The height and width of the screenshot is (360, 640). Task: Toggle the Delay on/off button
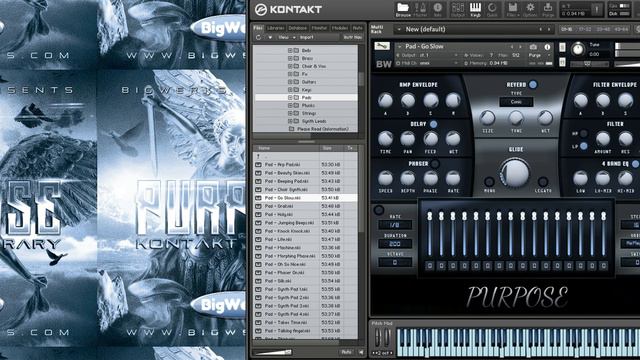[x=433, y=124]
